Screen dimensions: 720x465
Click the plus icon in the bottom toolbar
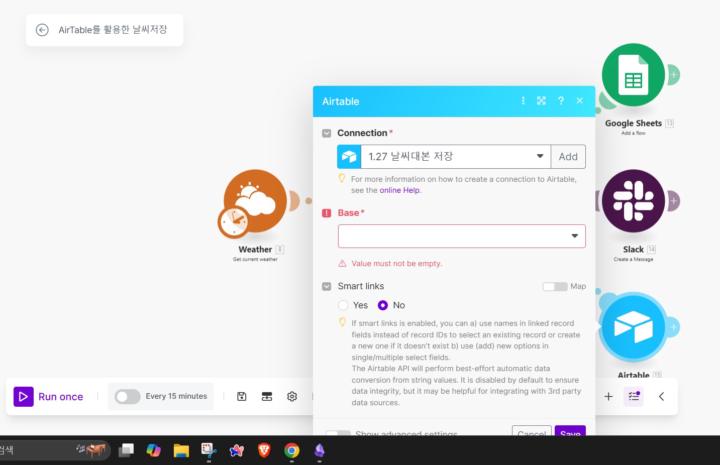pos(608,397)
